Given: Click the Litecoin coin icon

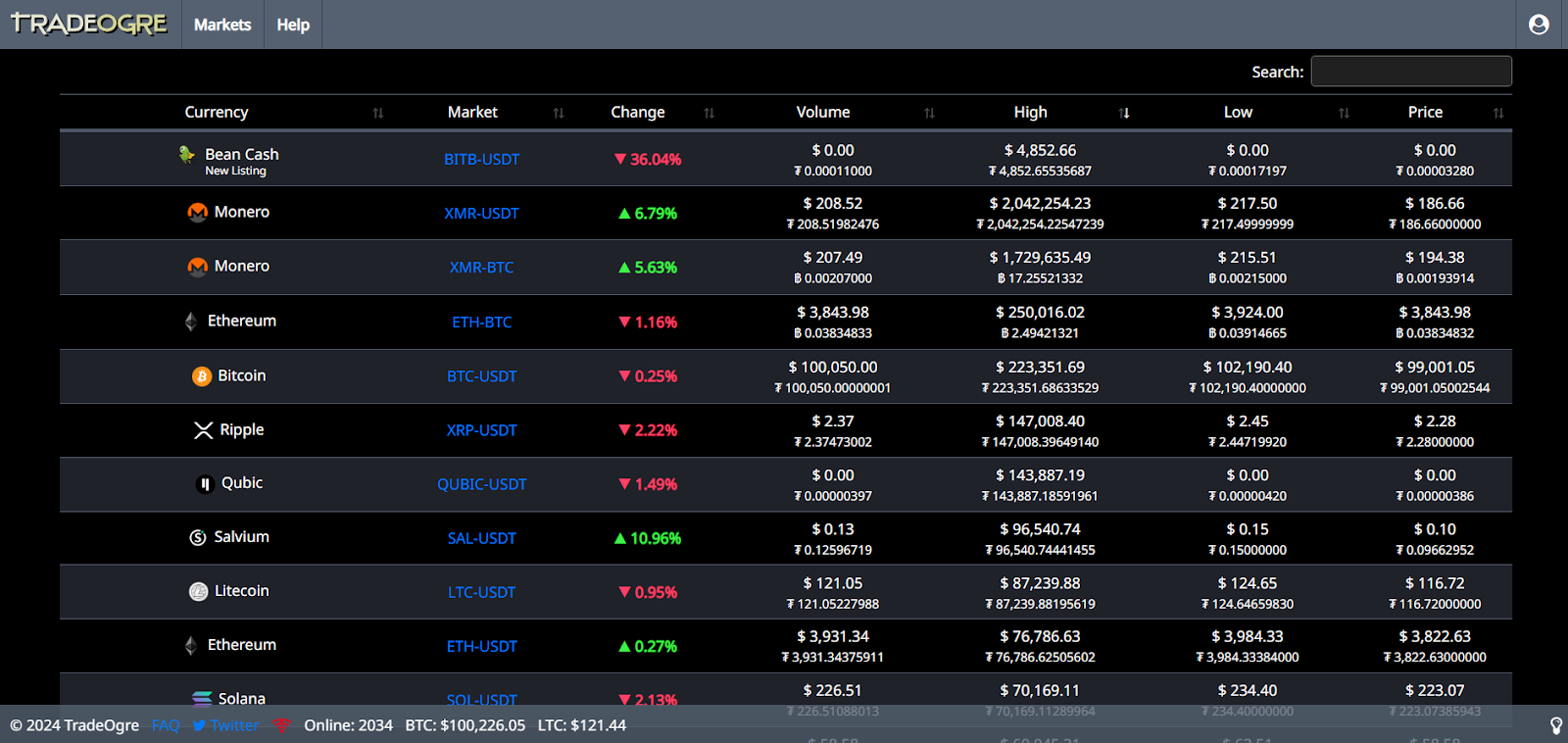Looking at the screenshot, I should coord(198,591).
